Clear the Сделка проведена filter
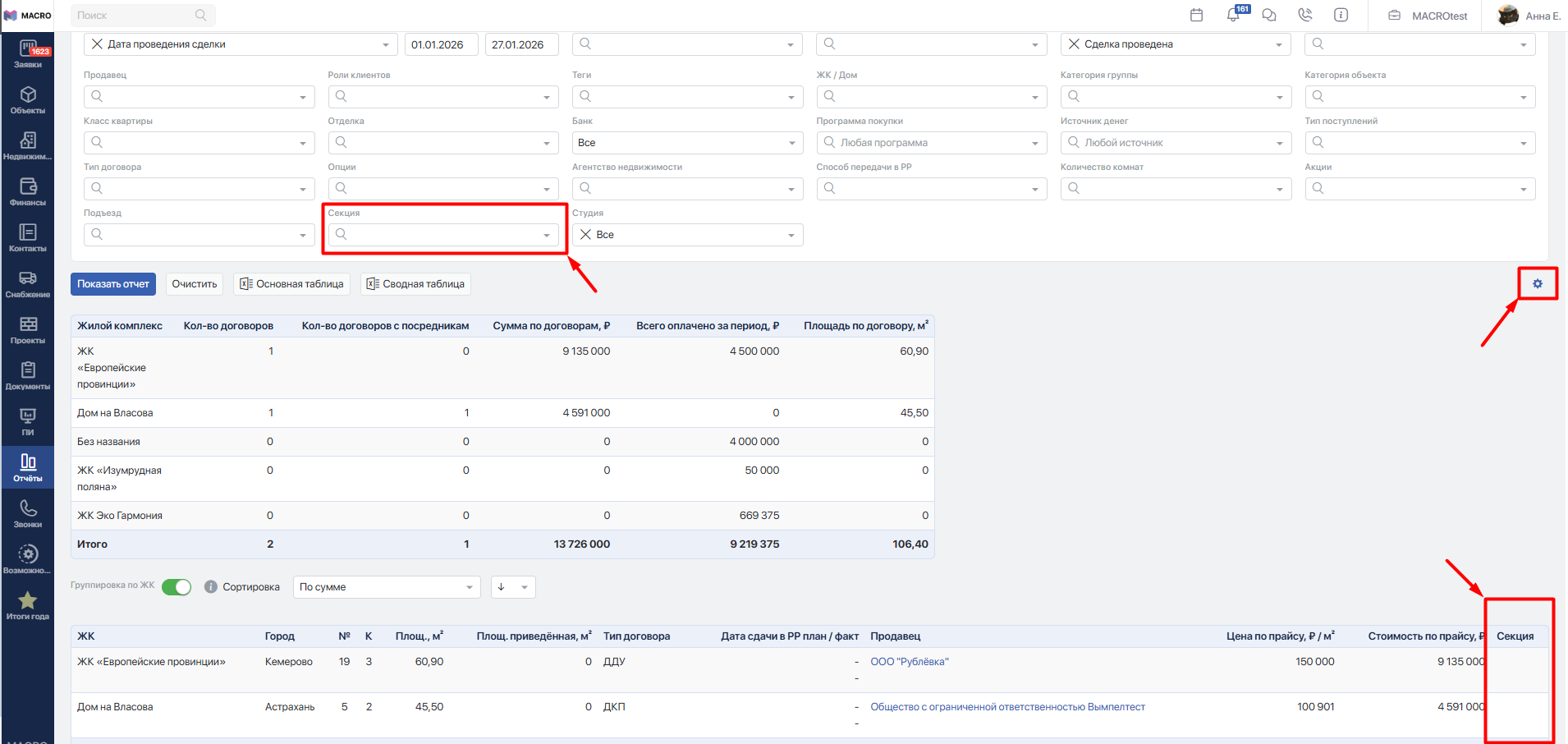Viewport: 1568px width, 744px height. point(1074,44)
